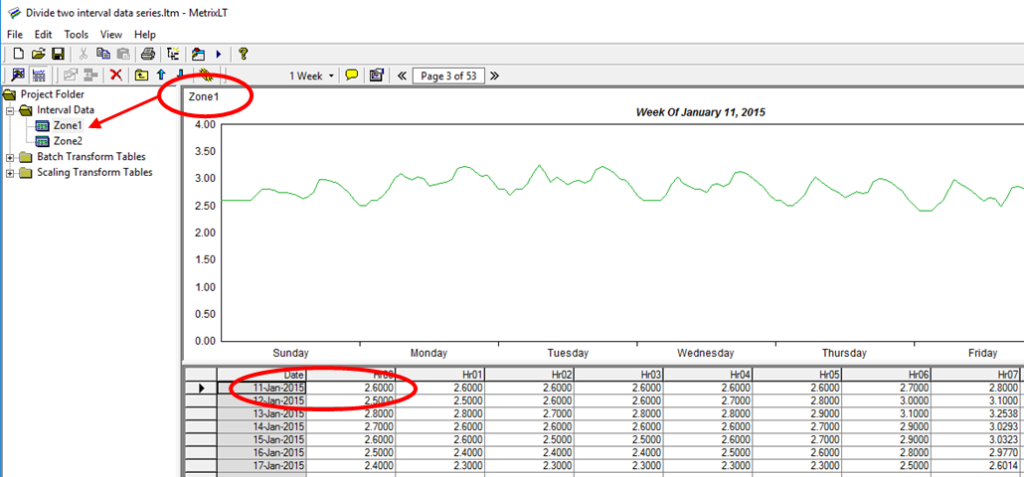The height and width of the screenshot is (477, 1024).
Task: Delete the item with the red X icon
Action: (116, 75)
